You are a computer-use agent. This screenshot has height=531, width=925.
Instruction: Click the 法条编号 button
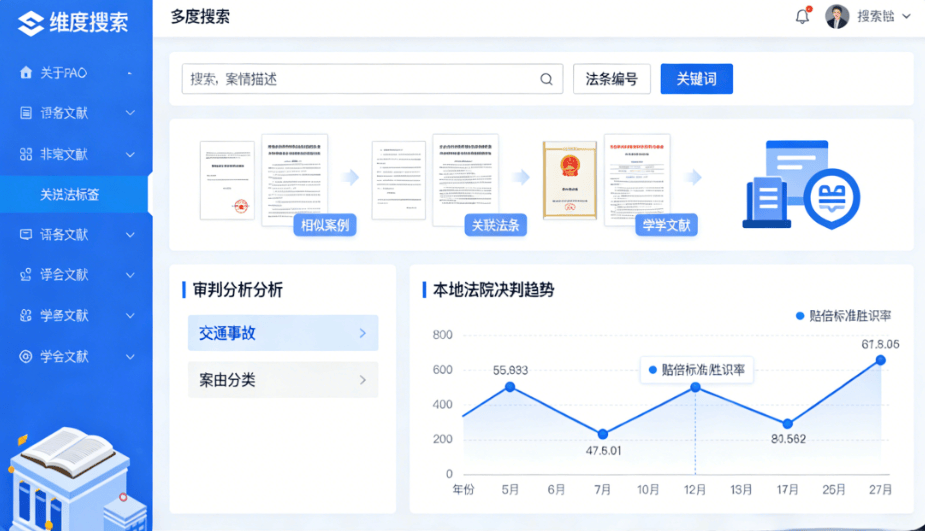(x=611, y=79)
